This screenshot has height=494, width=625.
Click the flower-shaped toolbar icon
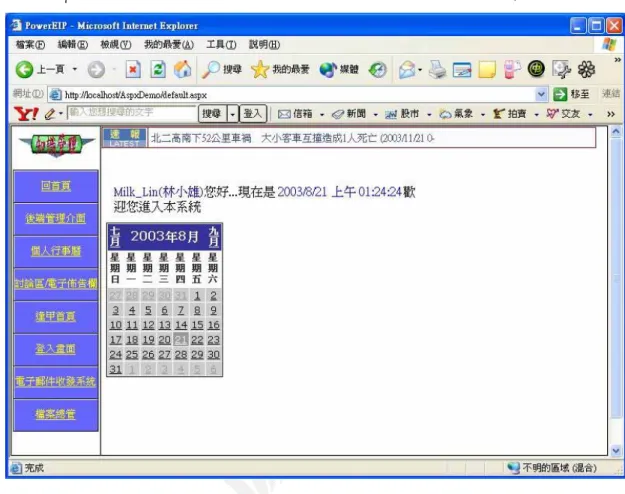tap(587, 69)
